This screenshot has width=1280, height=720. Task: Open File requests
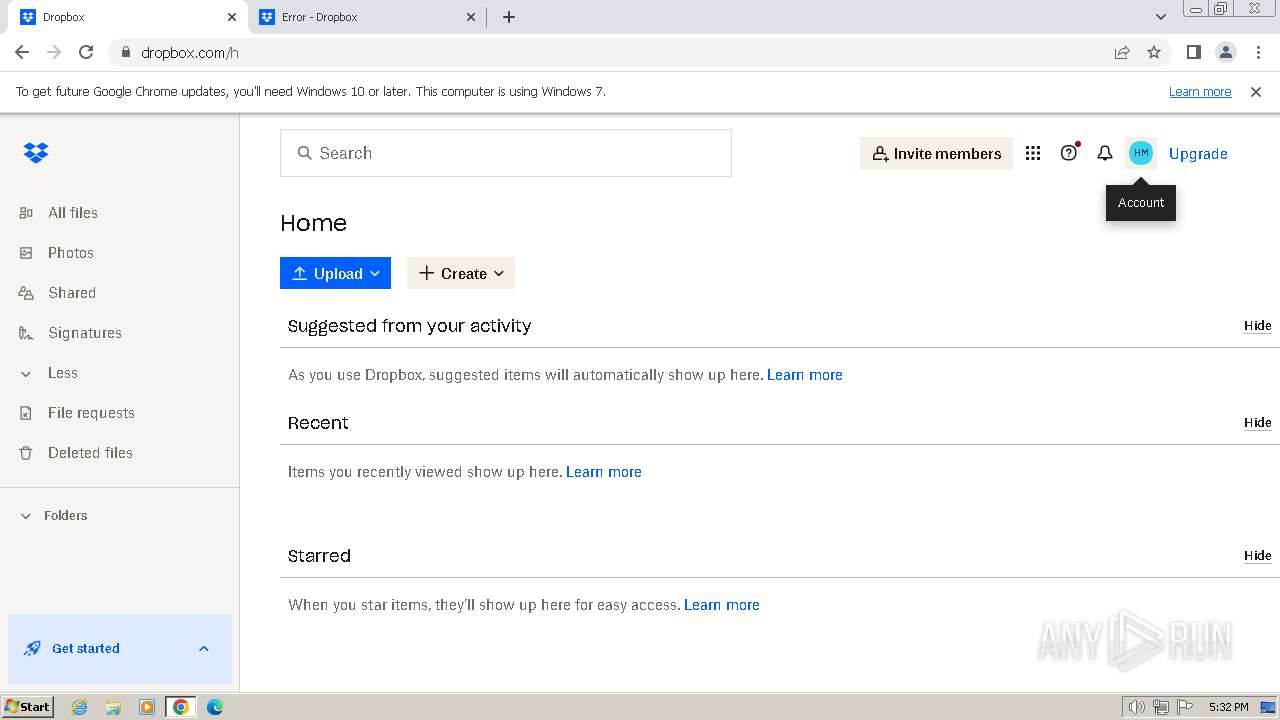coord(91,413)
